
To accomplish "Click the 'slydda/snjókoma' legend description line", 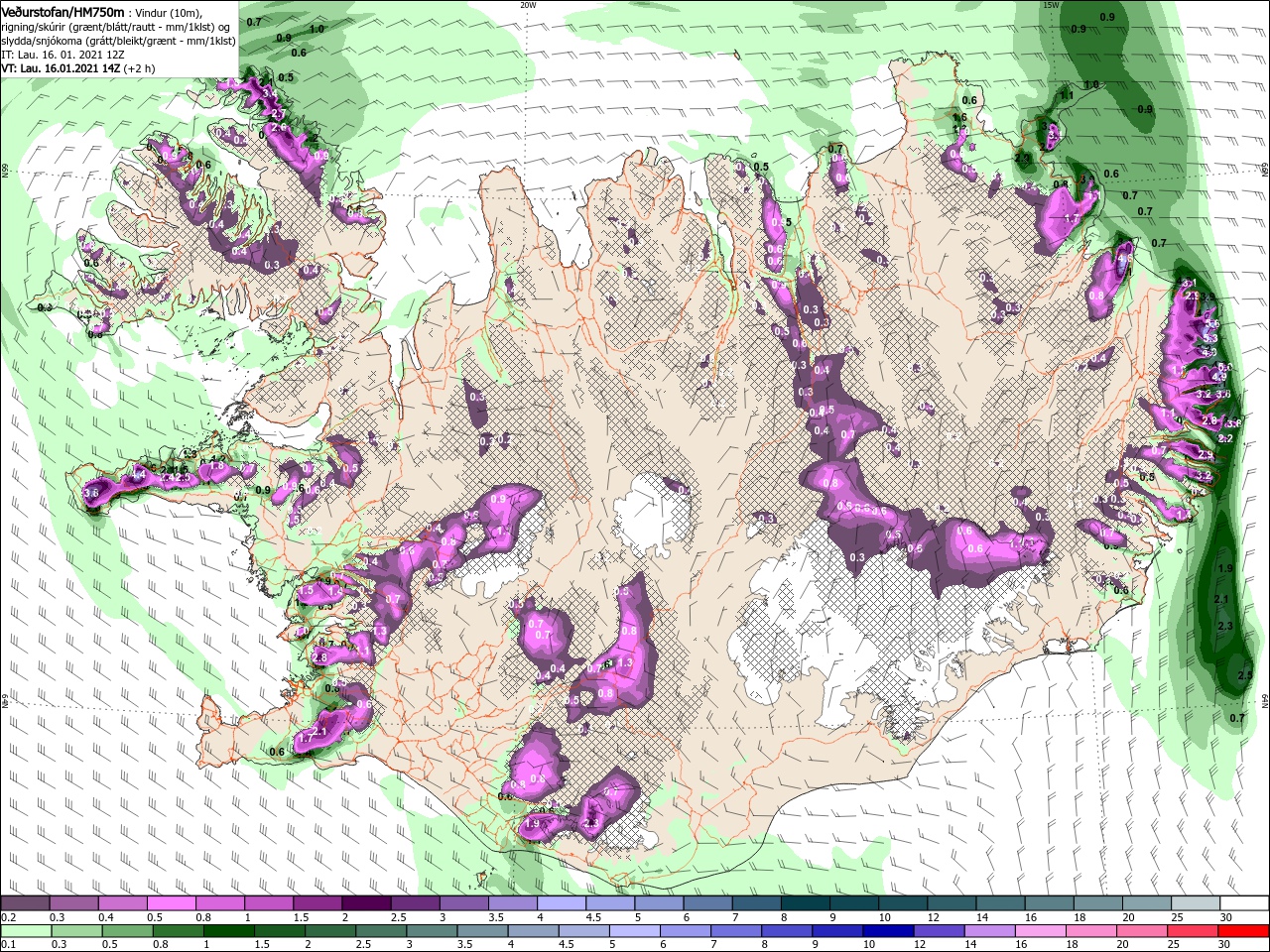I will click(118, 41).
